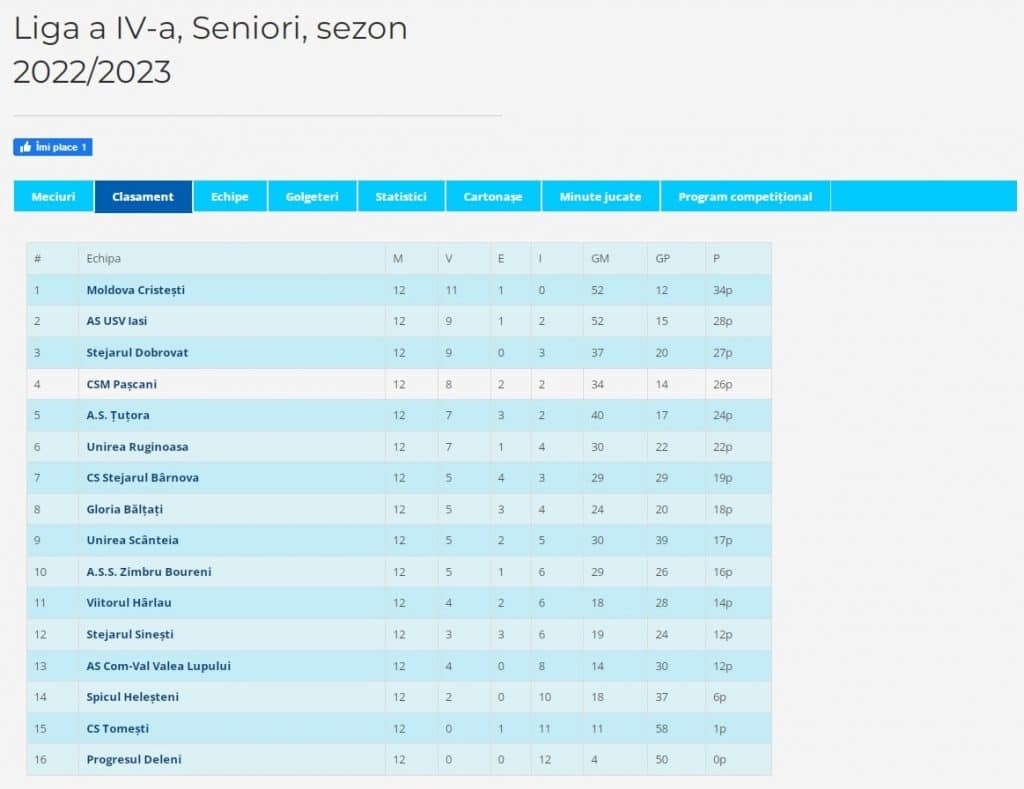Open the A.S. Țuțora team link
This screenshot has width=1024, height=789.
pos(118,415)
